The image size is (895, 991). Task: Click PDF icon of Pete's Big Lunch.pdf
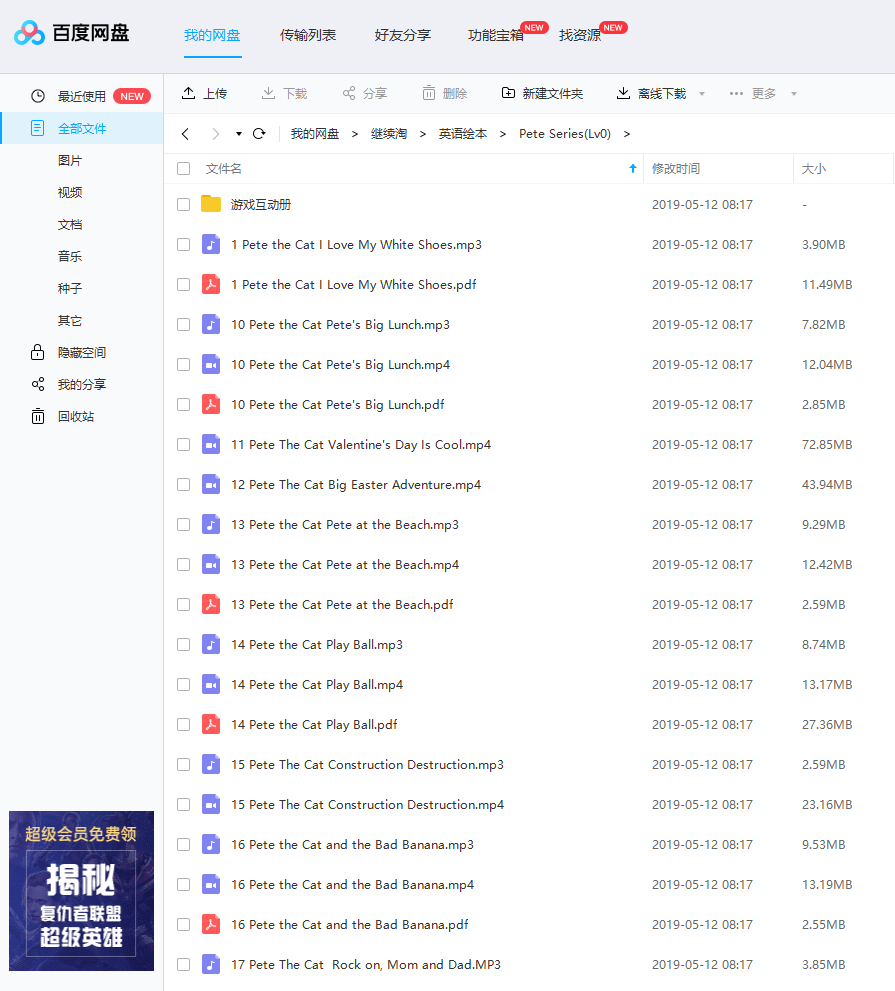point(211,404)
